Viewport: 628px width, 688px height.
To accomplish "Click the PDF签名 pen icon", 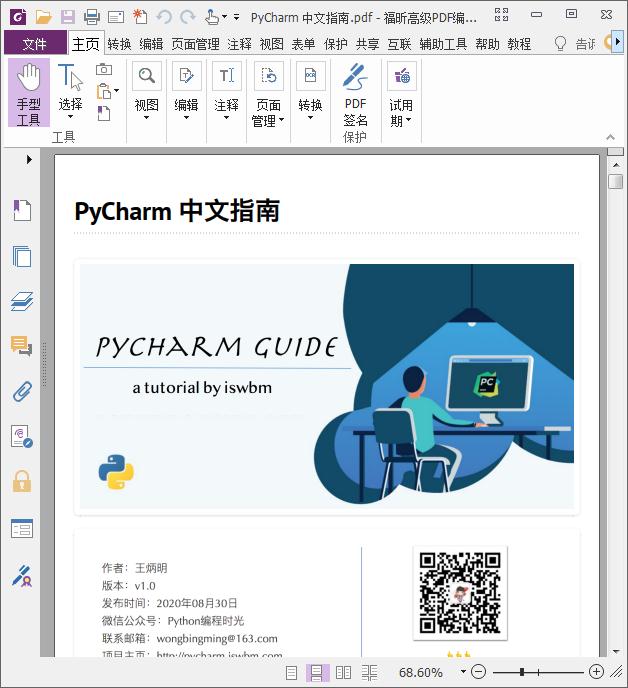I will click(x=355, y=77).
